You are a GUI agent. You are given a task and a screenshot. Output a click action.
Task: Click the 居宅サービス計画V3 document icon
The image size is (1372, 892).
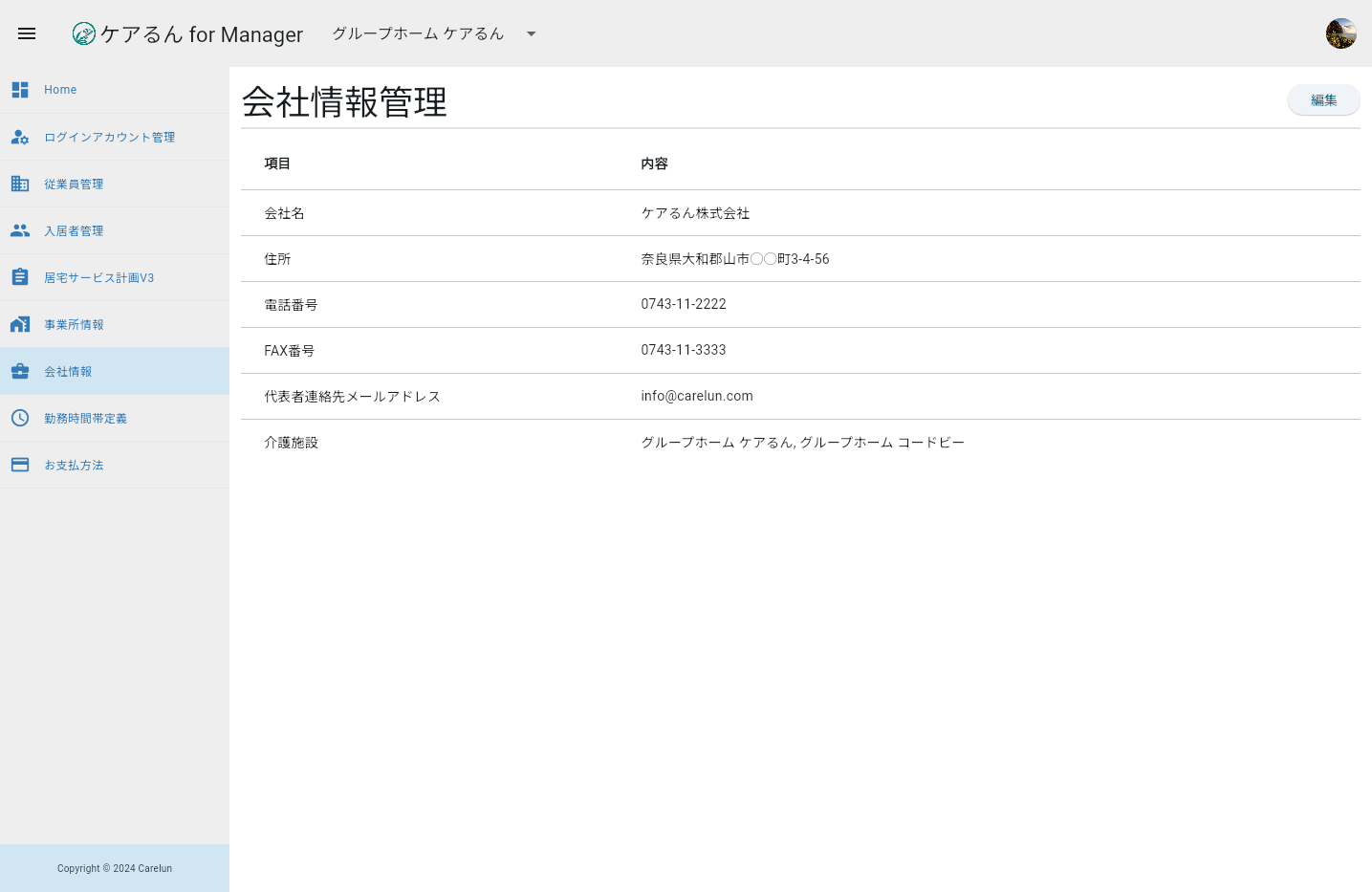tap(20, 276)
